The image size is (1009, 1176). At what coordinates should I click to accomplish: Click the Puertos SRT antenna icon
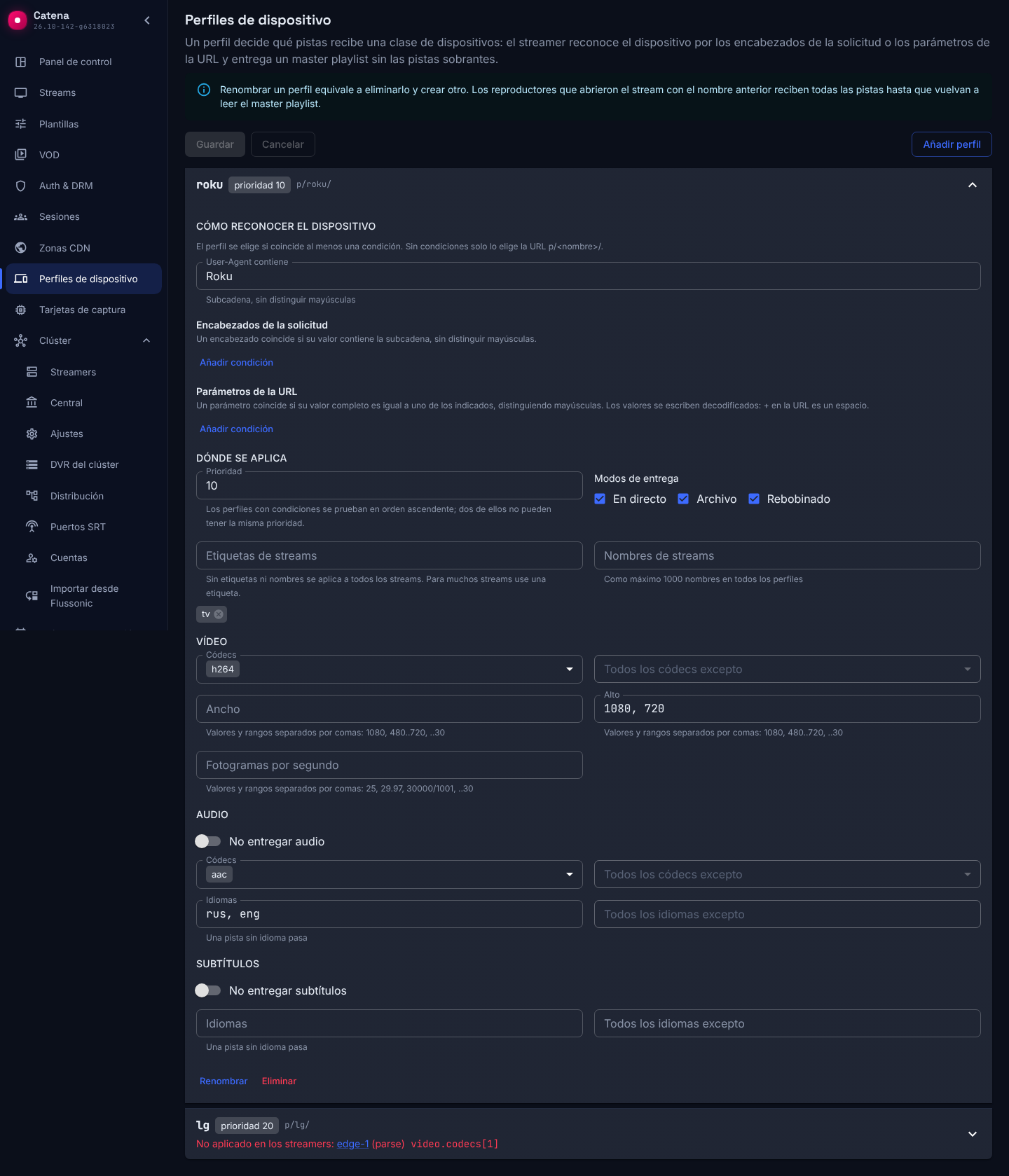coord(32,527)
